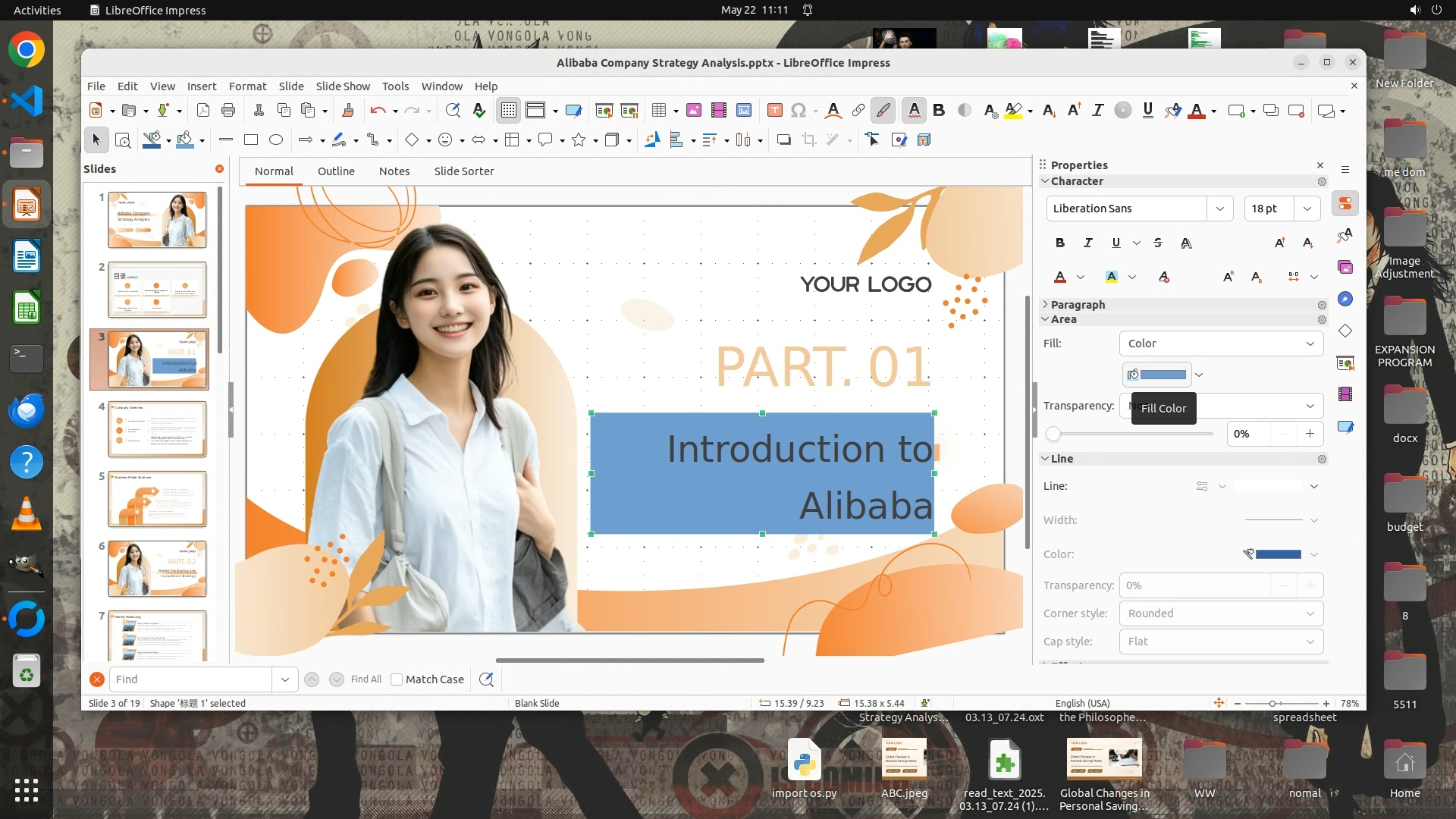This screenshot has height=819, width=1456.
Task: Increase the Transparency value with the plus button
Action: 1310,434
